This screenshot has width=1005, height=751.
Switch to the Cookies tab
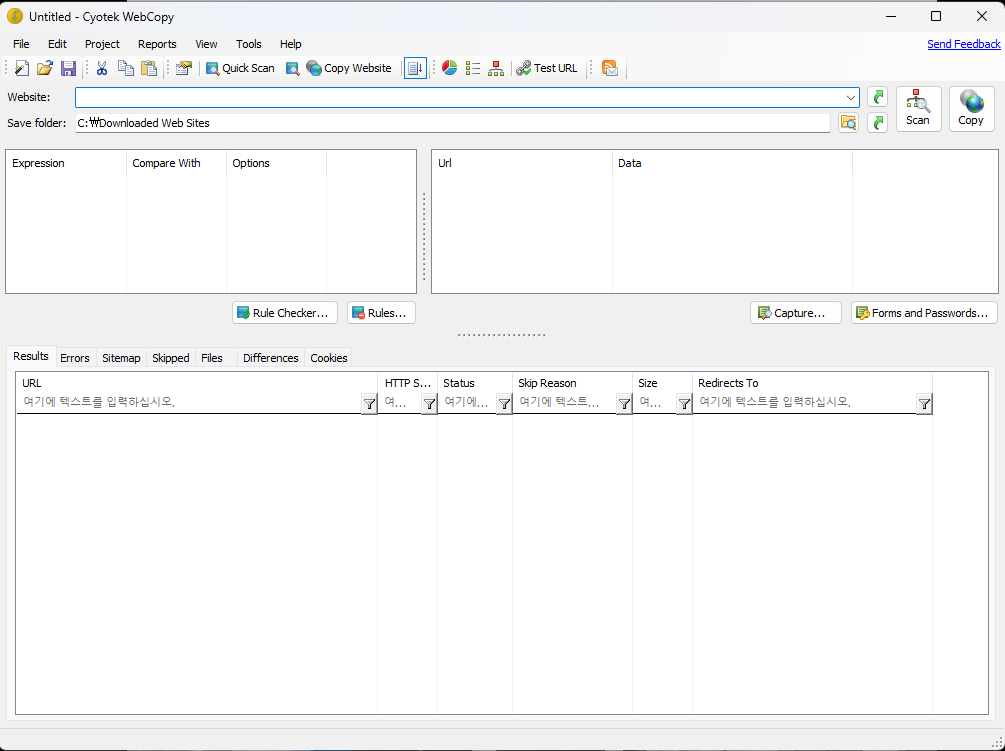tap(329, 358)
